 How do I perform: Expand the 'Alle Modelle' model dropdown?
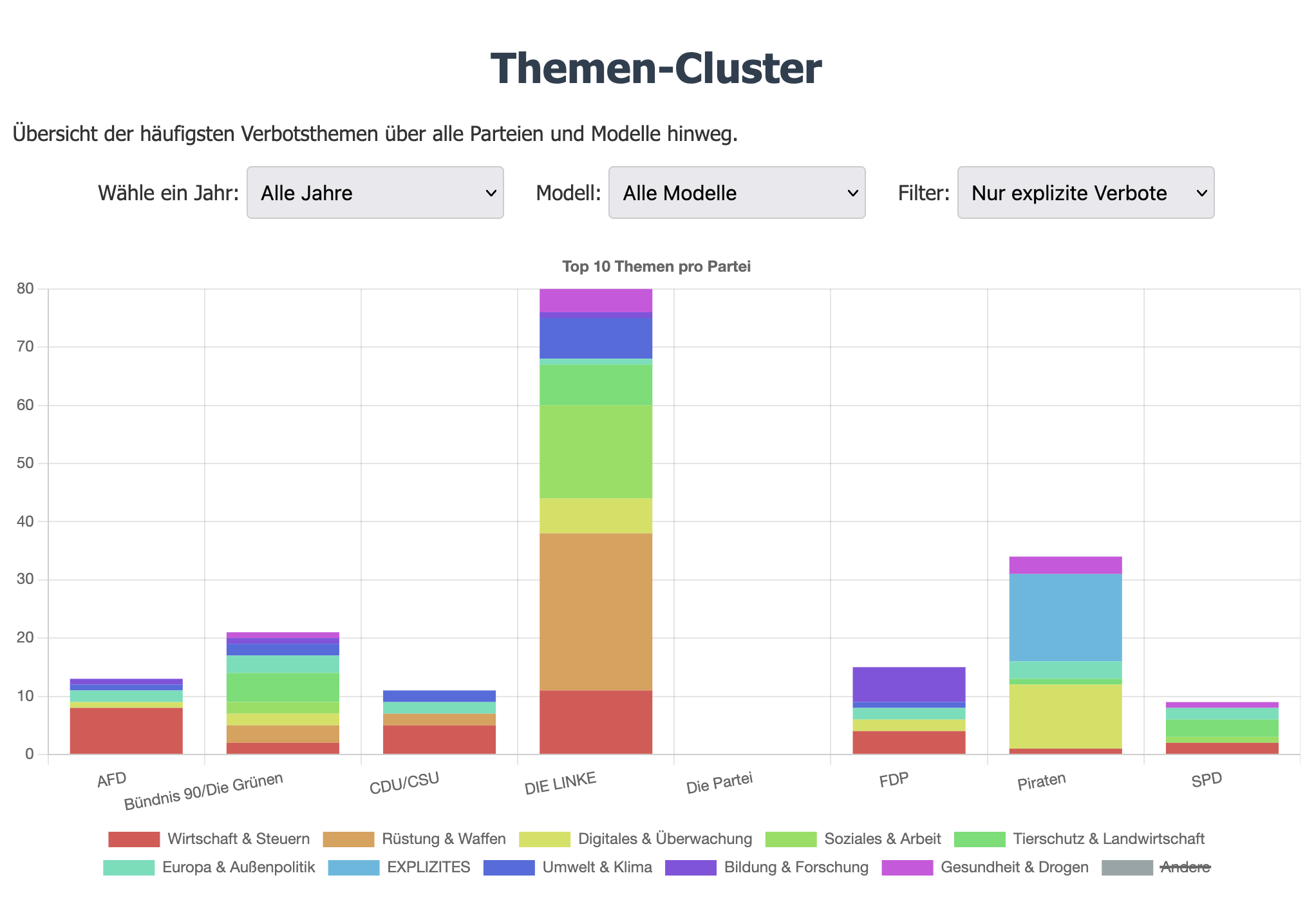point(737,193)
